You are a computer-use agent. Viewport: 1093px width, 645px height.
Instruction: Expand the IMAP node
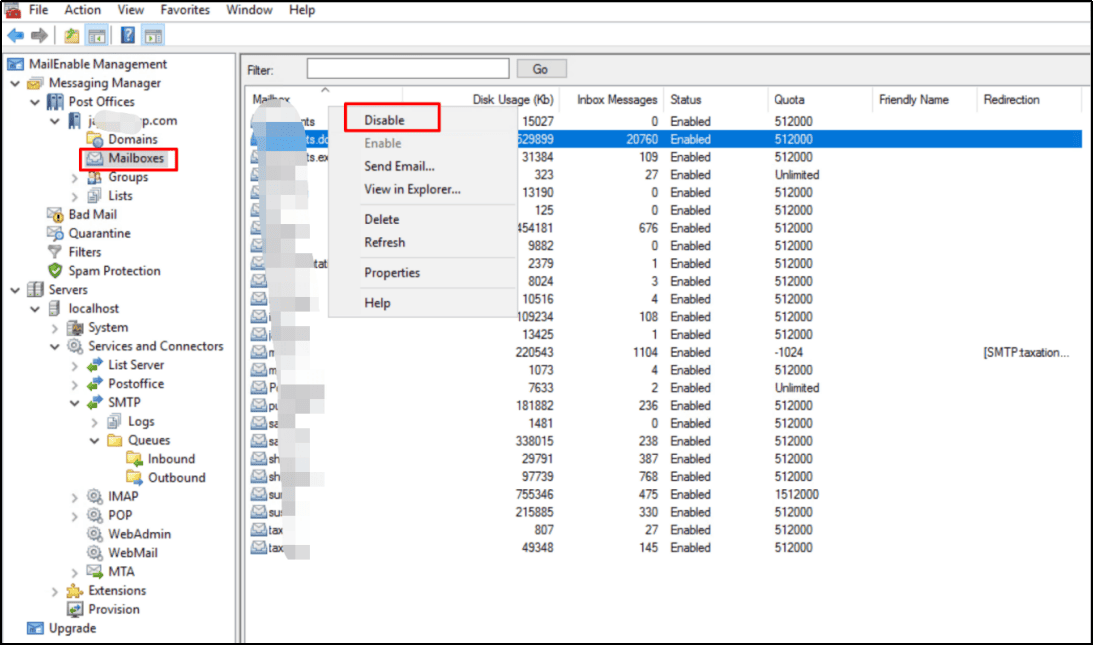[x=75, y=497]
